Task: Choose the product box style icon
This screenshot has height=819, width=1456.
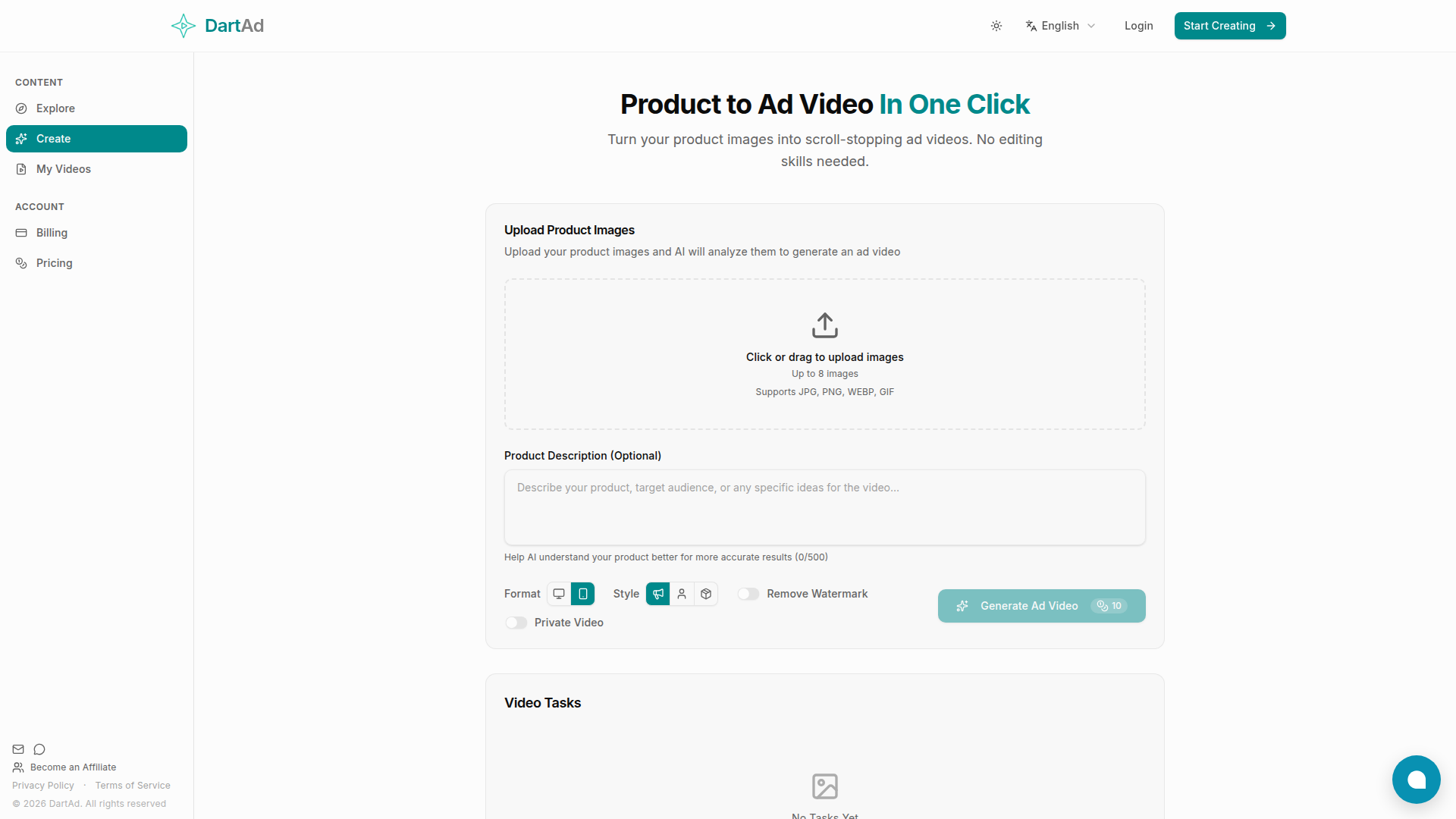Action: (706, 594)
